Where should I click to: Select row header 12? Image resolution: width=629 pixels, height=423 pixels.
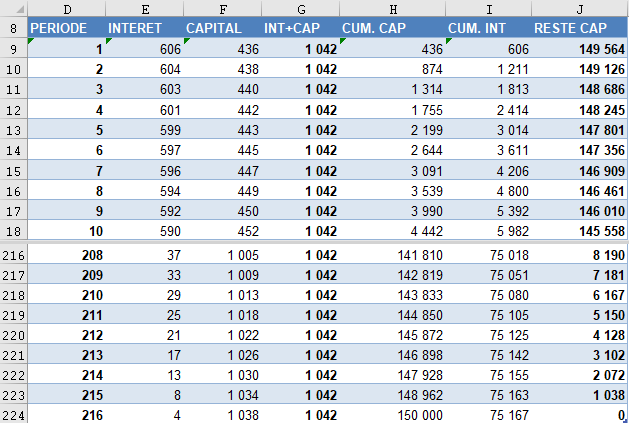click(14, 110)
